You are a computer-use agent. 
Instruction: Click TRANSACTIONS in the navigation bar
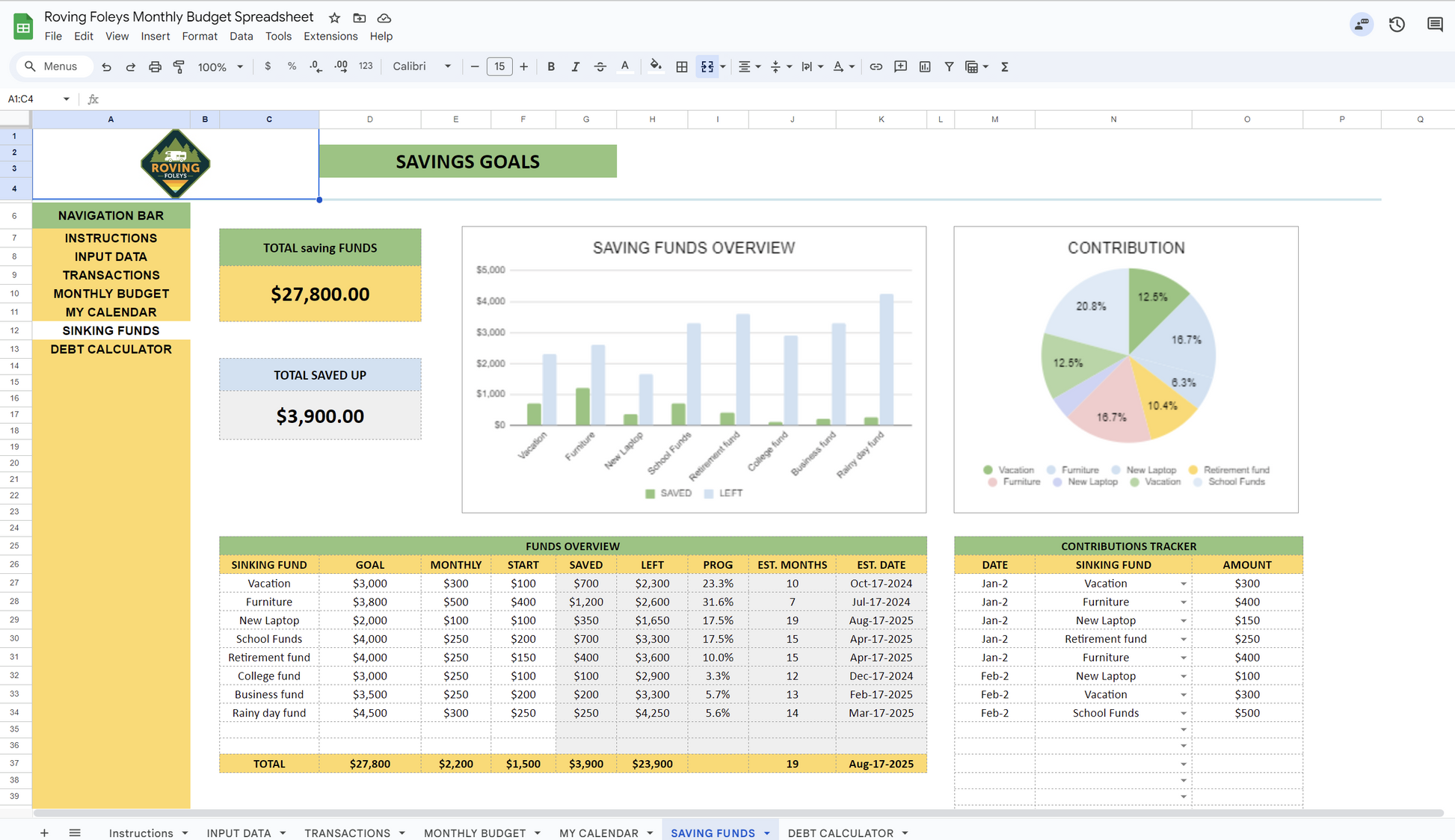click(111, 275)
